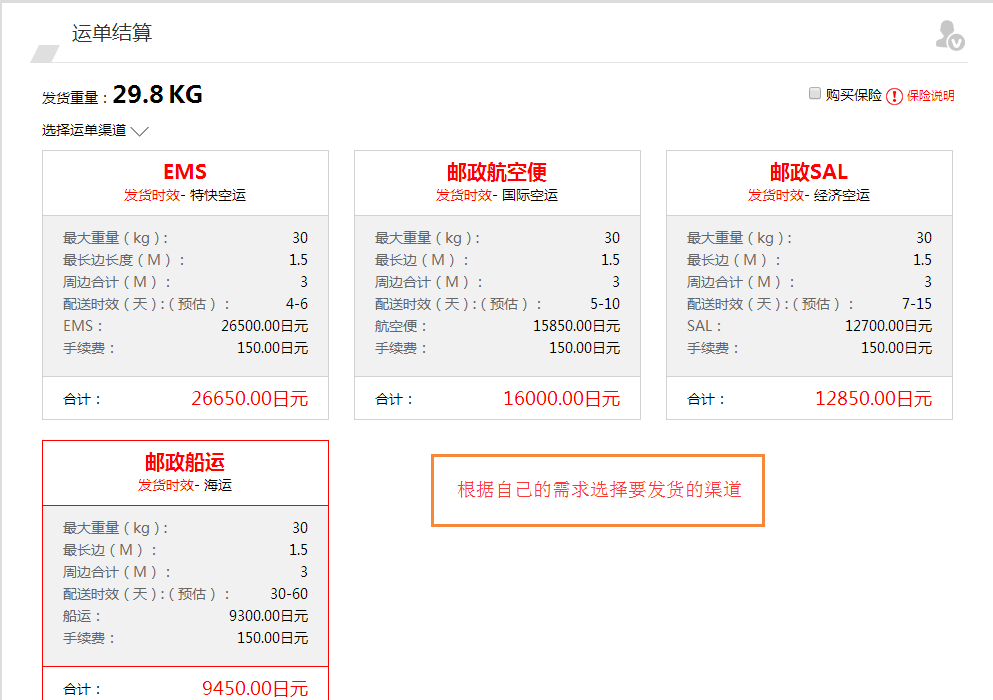This screenshot has width=993, height=700.
Task: Click 邮政SAL total 12850.00日元
Action: tap(873, 398)
